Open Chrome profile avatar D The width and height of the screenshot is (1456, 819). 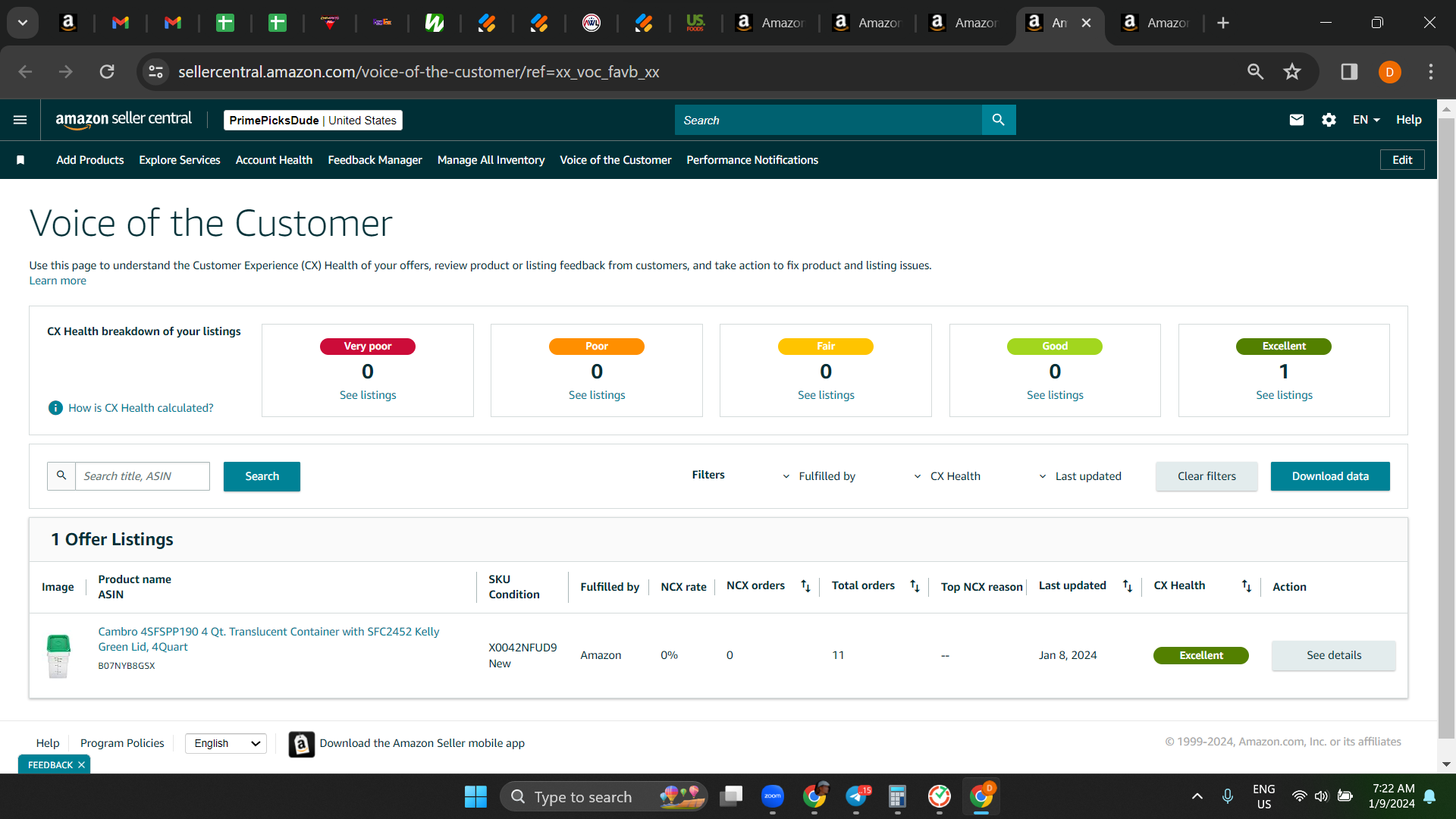pyautogui.click(x=1389, y=72)
